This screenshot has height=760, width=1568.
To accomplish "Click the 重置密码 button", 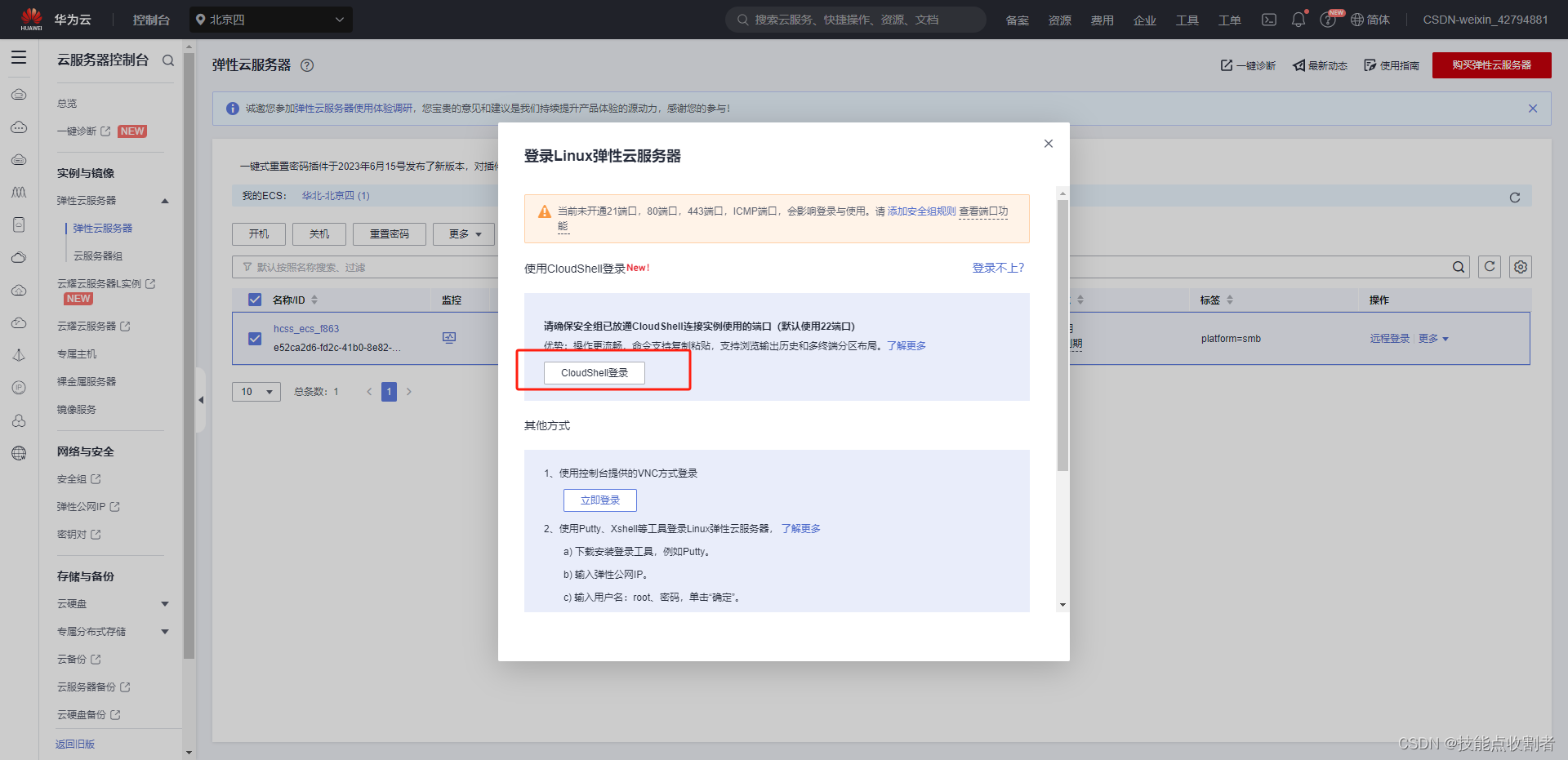I will 390,234.
